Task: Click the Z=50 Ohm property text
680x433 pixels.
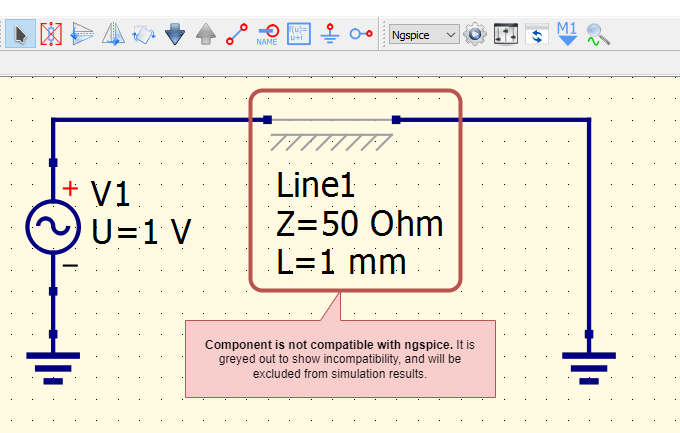Action: 360,224
